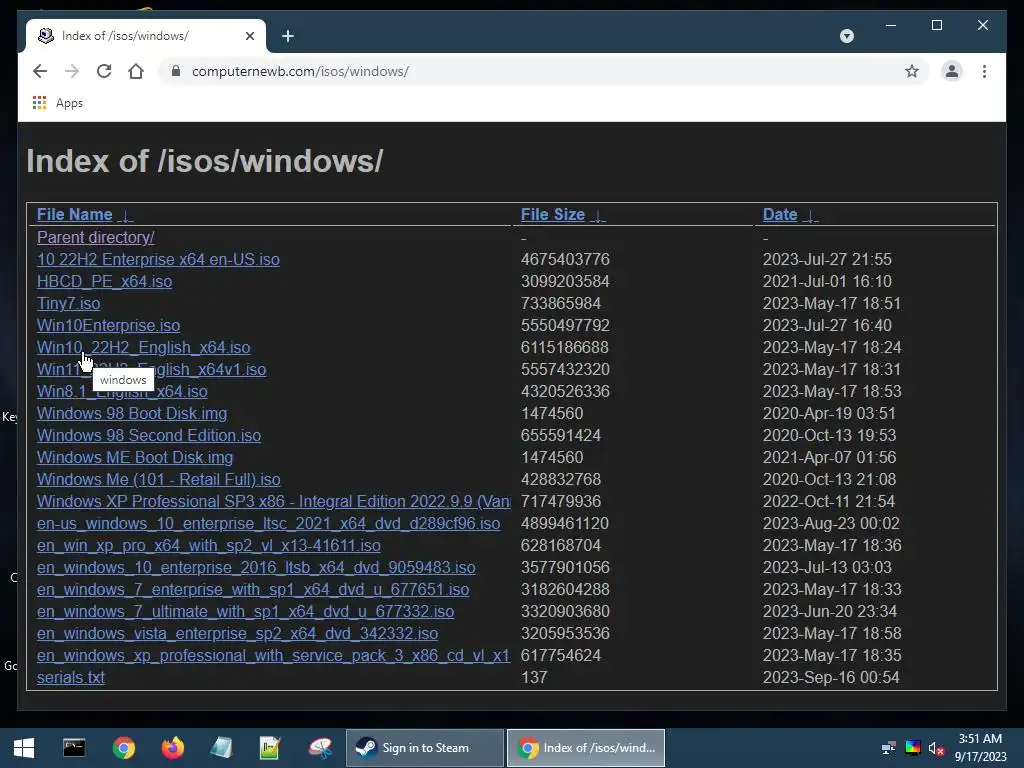The height and width of the screenshot is (768, 1024).
Task: Switch to the Sign in to Steam window
Action: [x=425, y=748]
